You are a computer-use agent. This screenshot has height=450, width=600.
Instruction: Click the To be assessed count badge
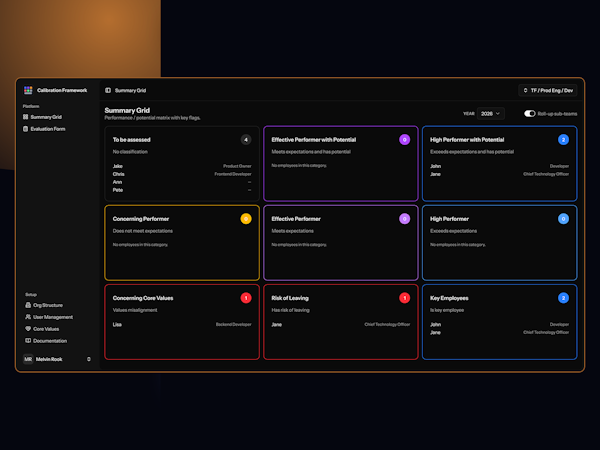tap(246, 140)
